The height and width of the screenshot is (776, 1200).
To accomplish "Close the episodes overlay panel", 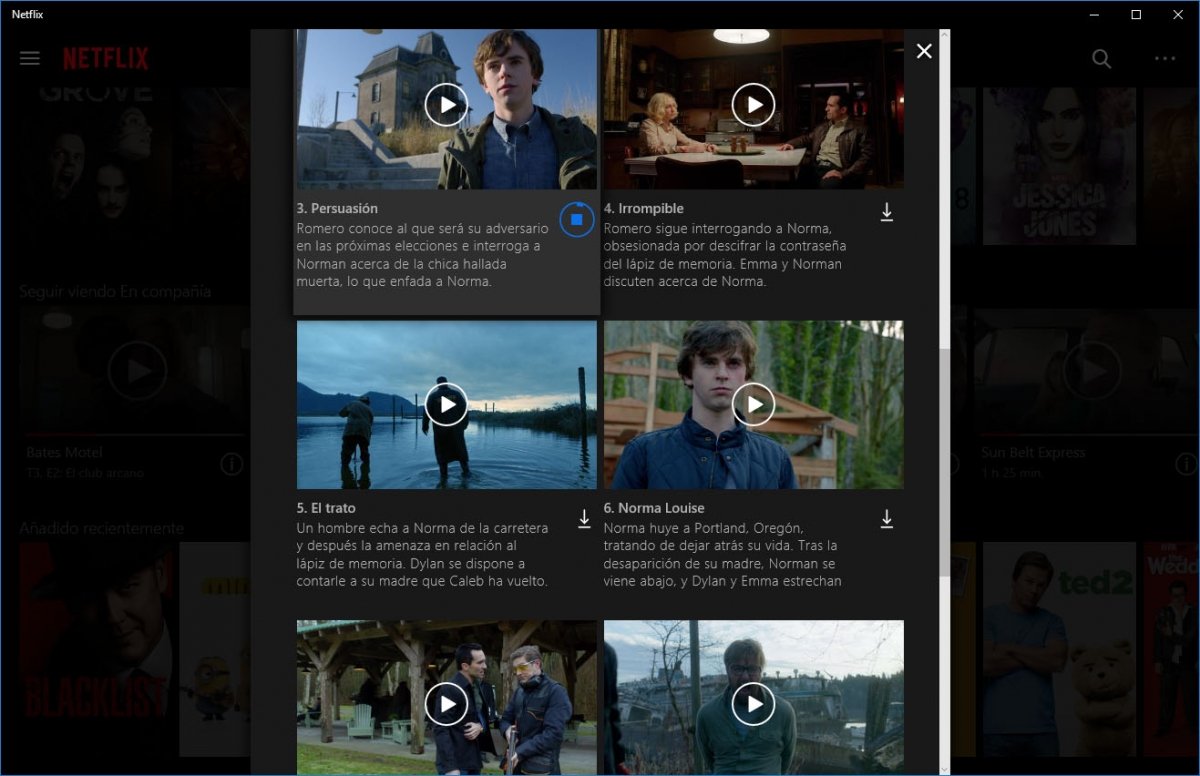I will coord(924,51).
